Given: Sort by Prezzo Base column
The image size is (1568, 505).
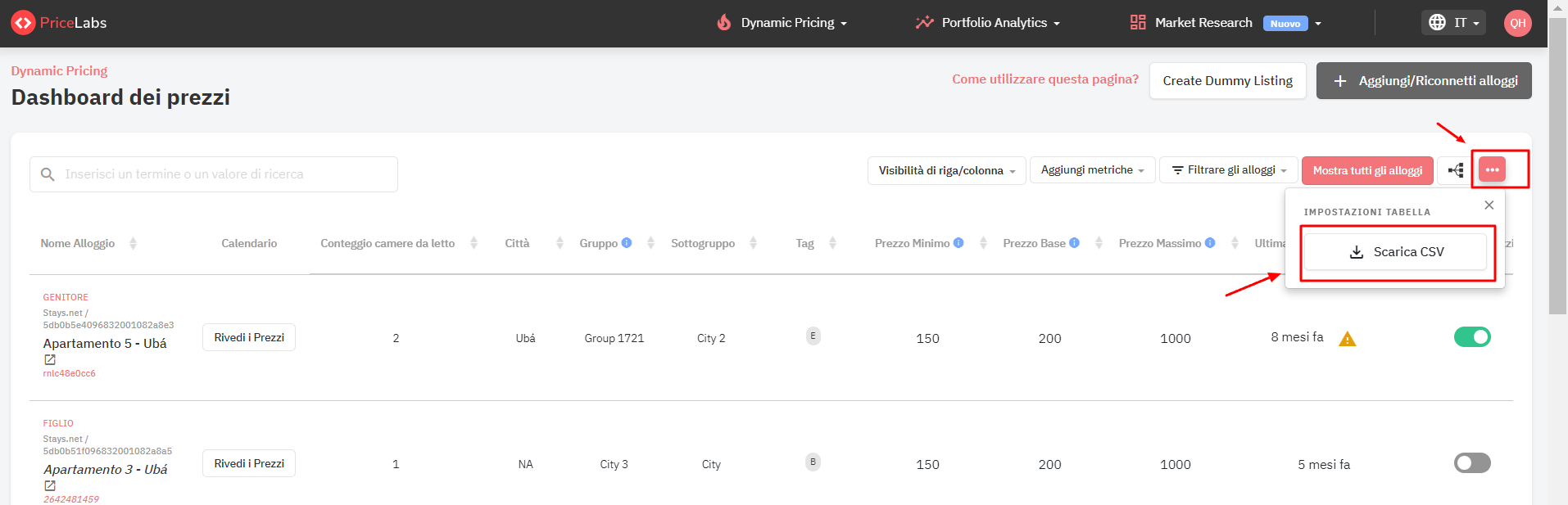Looking at the screenshot, I should point(1099,243).
